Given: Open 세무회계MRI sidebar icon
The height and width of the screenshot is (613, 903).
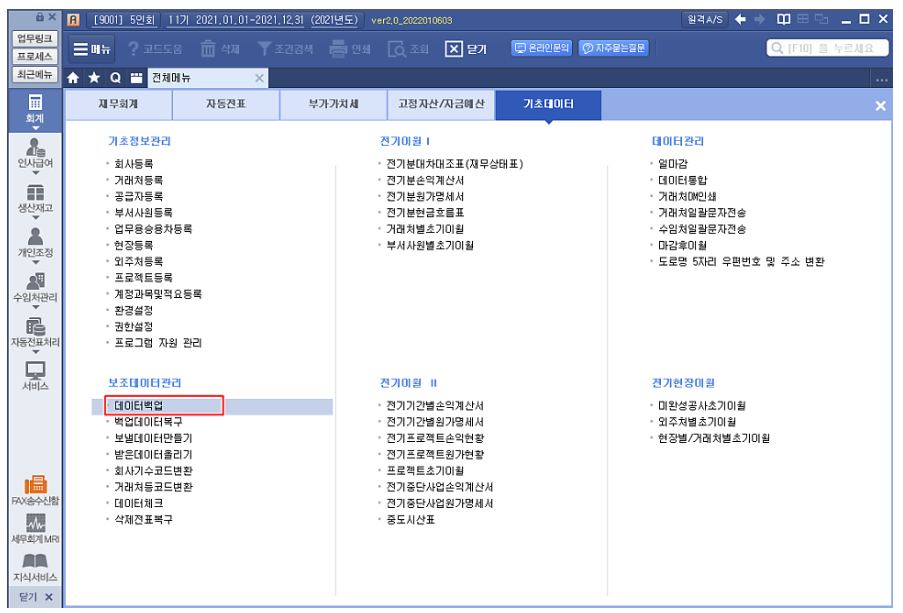Looking at the screenshot, I should (x=35, y=529).
